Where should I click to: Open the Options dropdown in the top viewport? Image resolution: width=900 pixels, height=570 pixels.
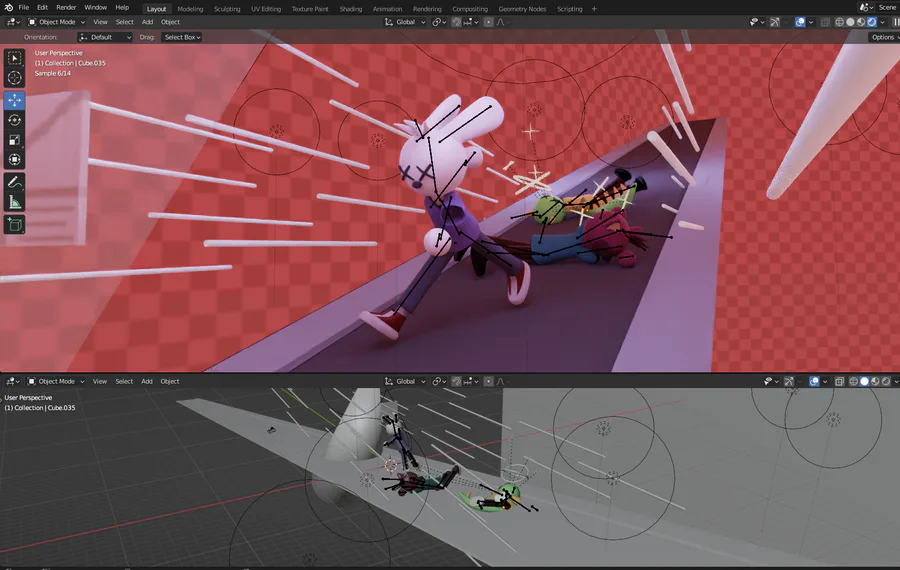click(x=884, y=37)
